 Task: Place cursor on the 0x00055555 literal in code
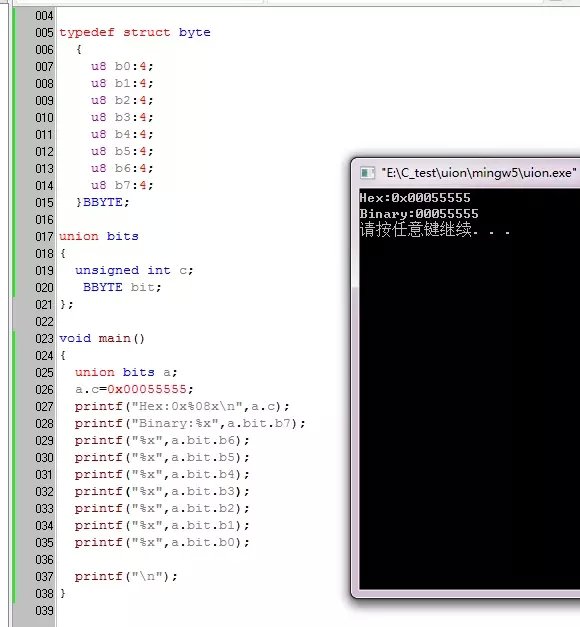click(x=147, y=389)
